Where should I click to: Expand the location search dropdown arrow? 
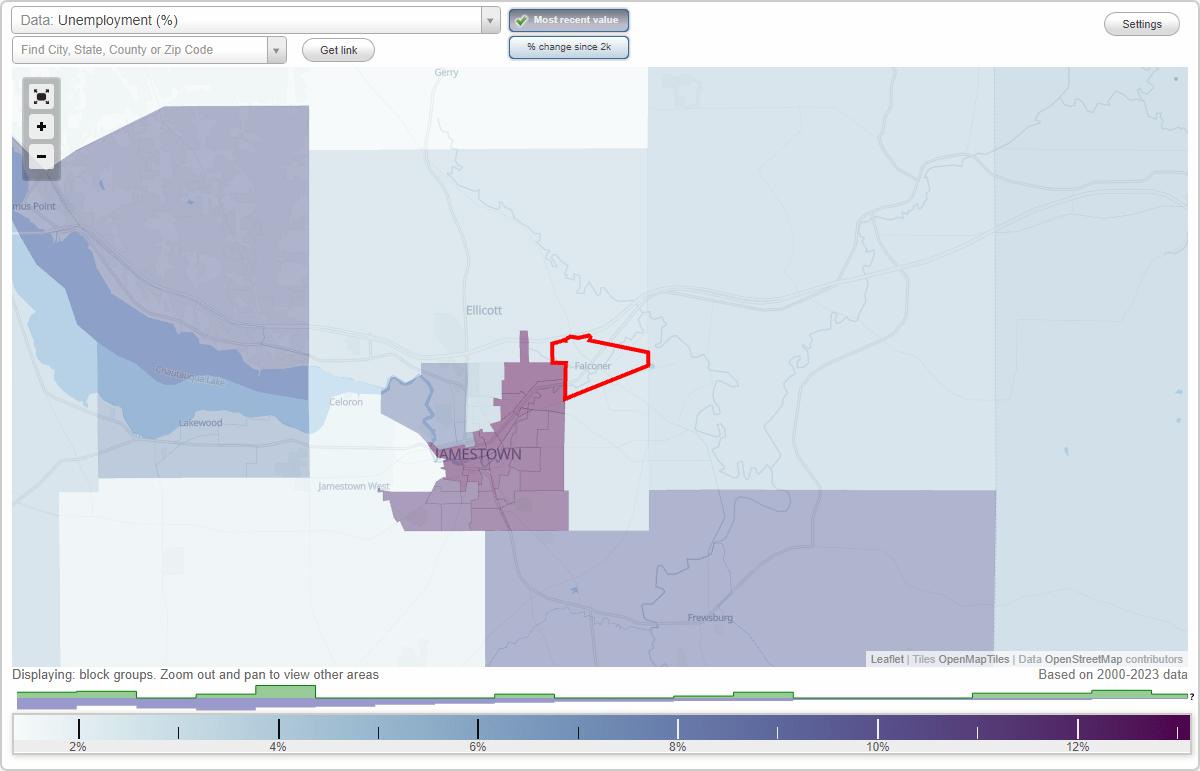tap(277, 49)
